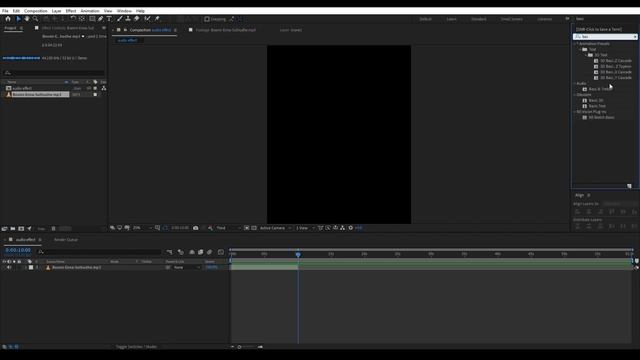This screenshot has height=360, width=640.
Task: Click the current time indicator playhead
Action: 298,254
